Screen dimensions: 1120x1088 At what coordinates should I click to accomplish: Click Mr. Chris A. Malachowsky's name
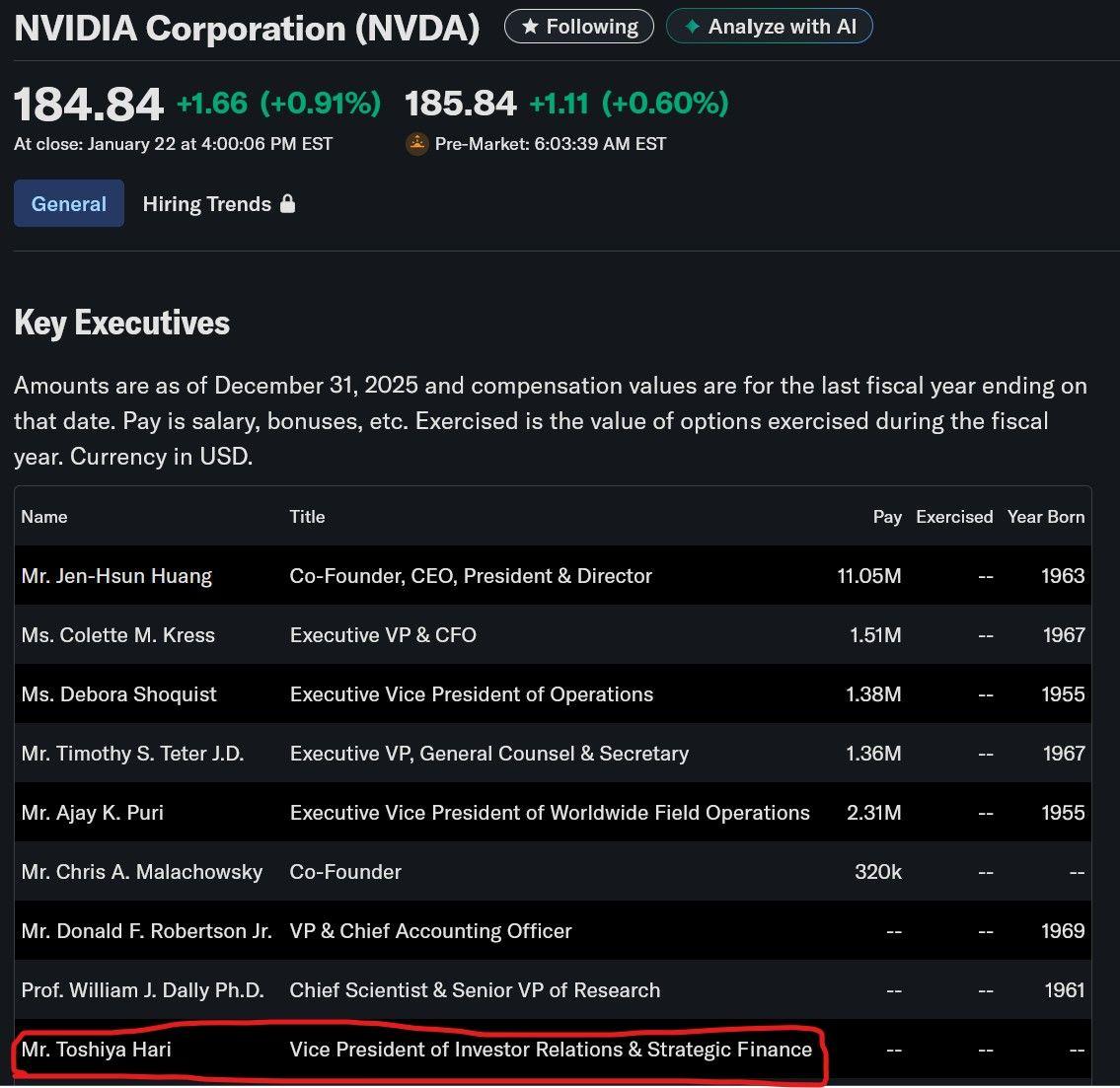pos(142,872)
